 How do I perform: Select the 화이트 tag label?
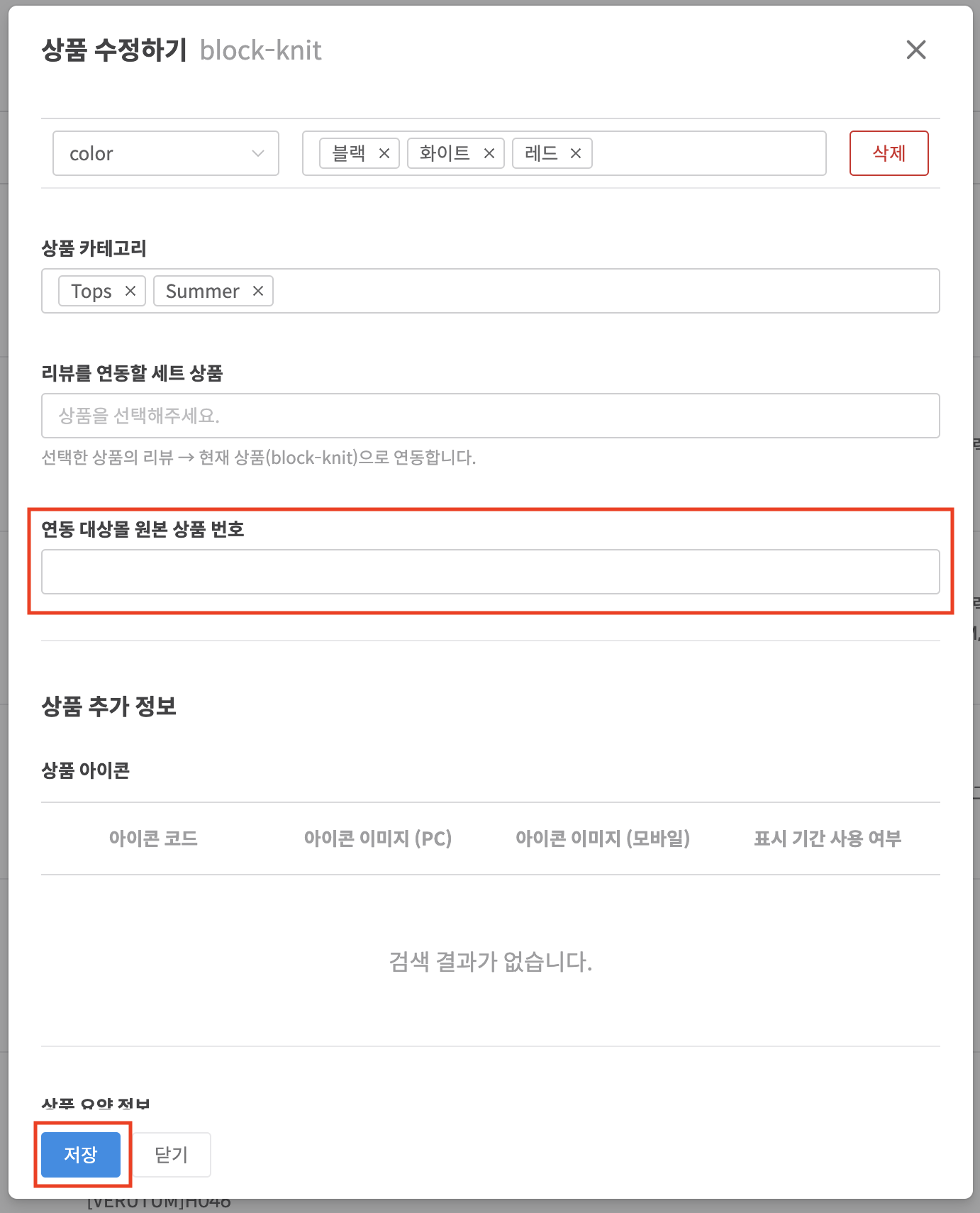point(445,153)
